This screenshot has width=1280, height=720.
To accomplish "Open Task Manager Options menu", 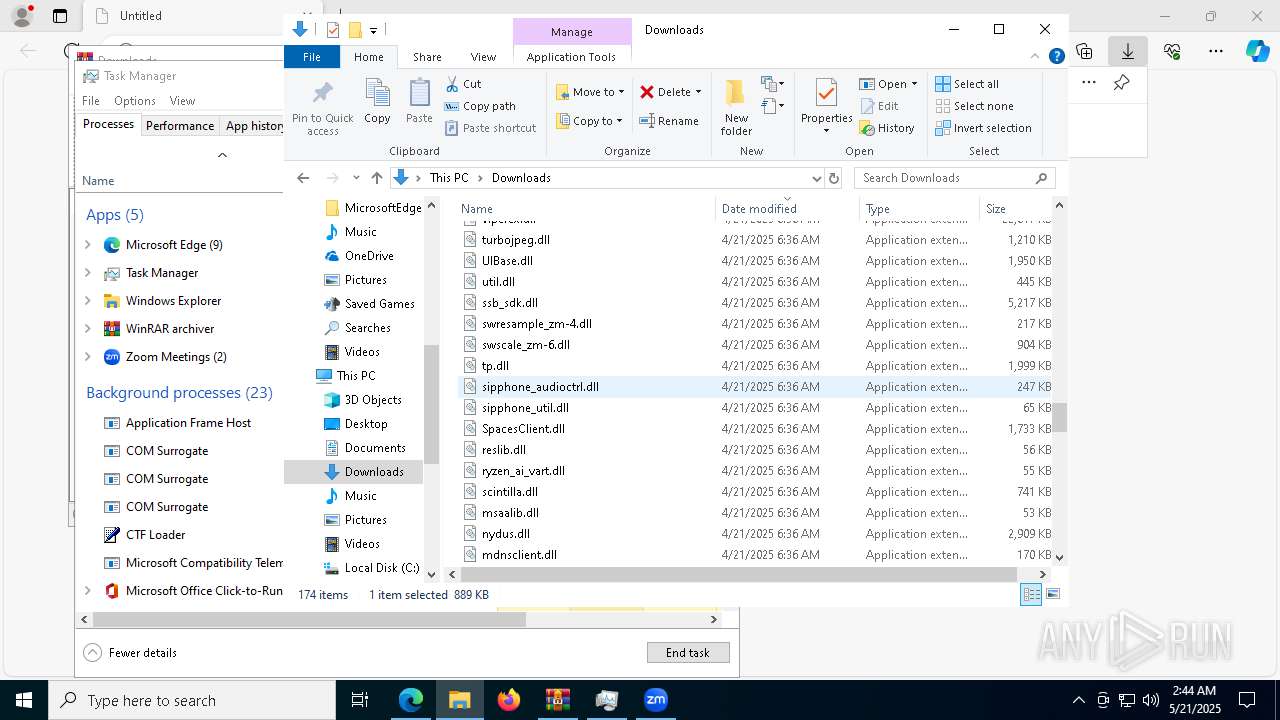I will [x=135, y=101].
